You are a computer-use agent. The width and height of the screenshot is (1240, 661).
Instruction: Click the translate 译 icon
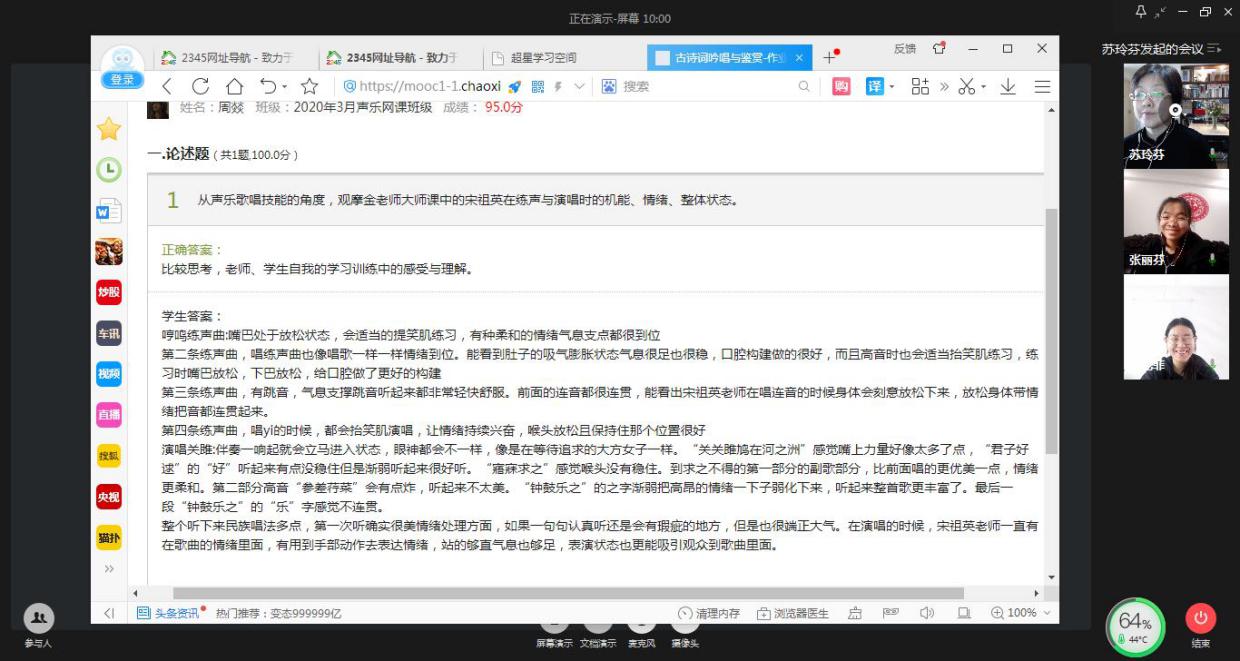pyautogui.click(x=875, y=87)
